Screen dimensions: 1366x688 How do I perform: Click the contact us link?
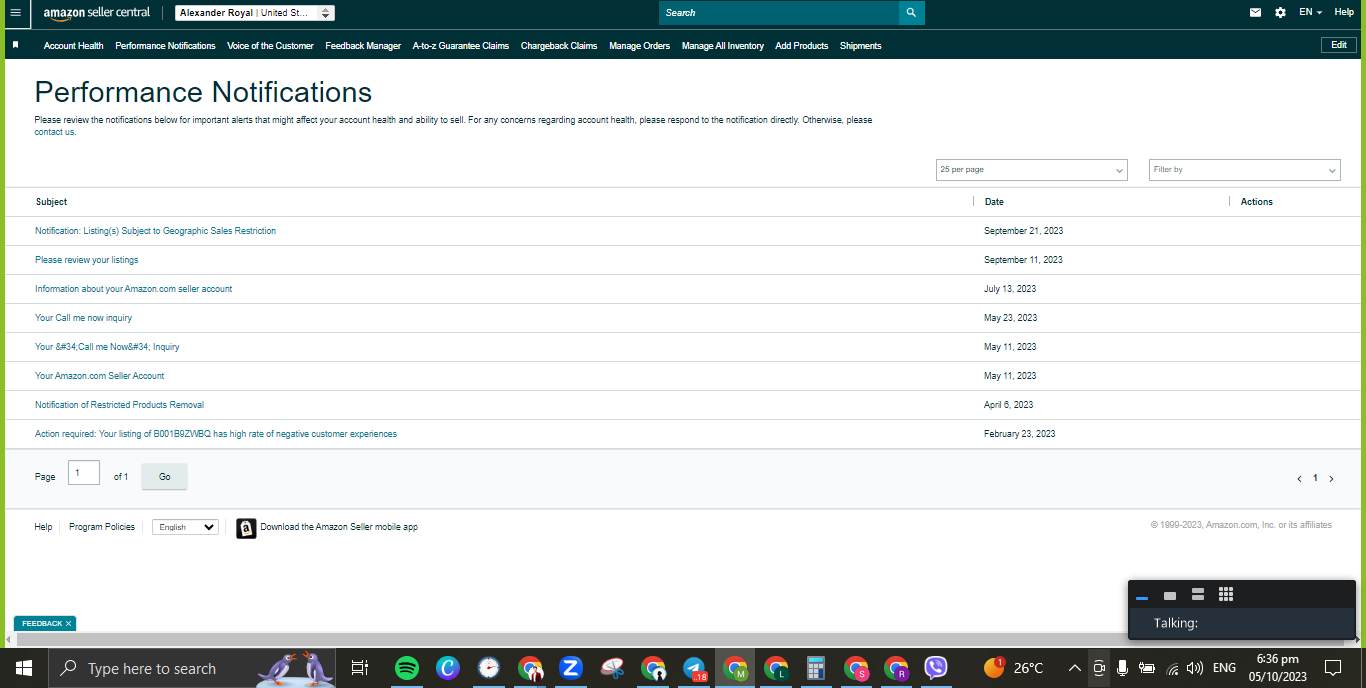coord(55,132)
